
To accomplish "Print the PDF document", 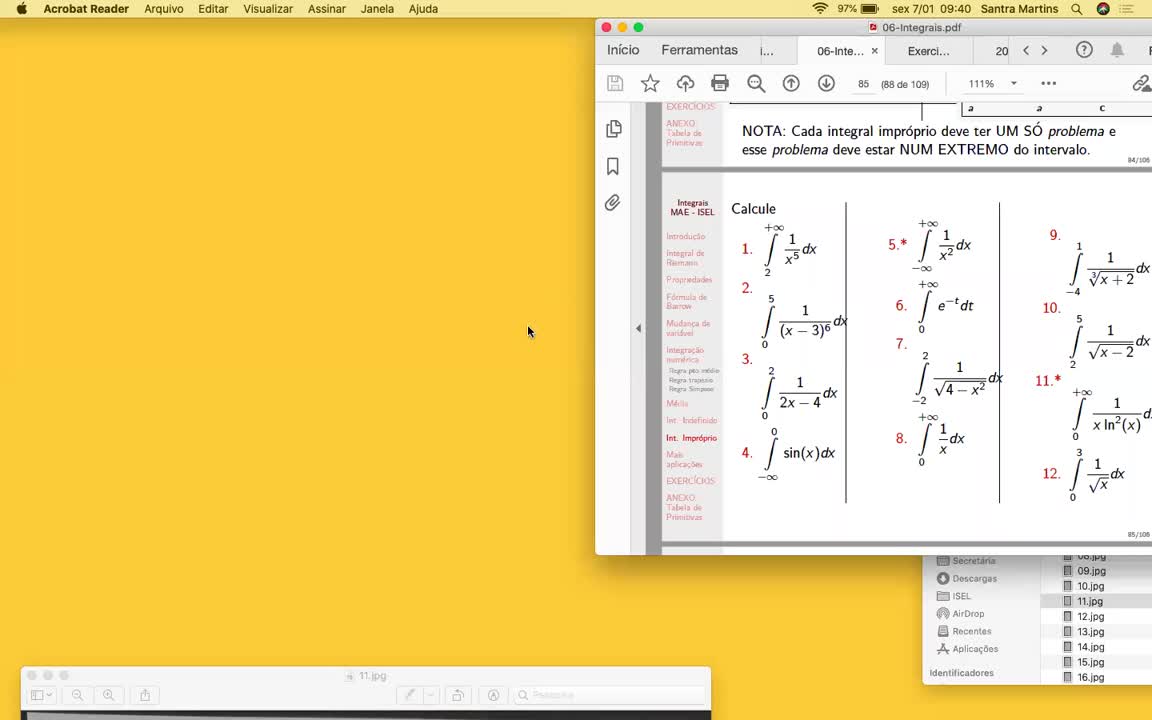I will 720,84.
